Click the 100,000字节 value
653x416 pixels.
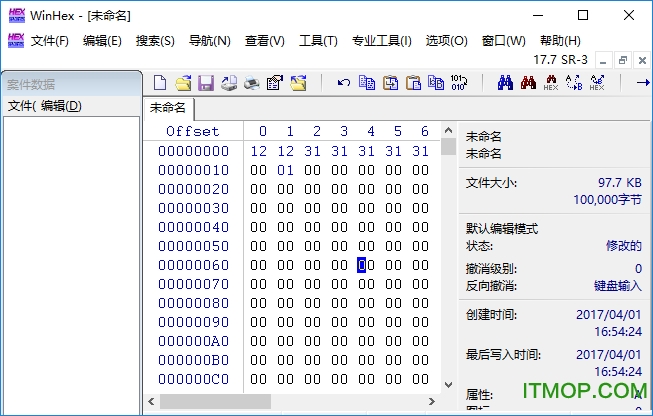click(x=608, y=200)
